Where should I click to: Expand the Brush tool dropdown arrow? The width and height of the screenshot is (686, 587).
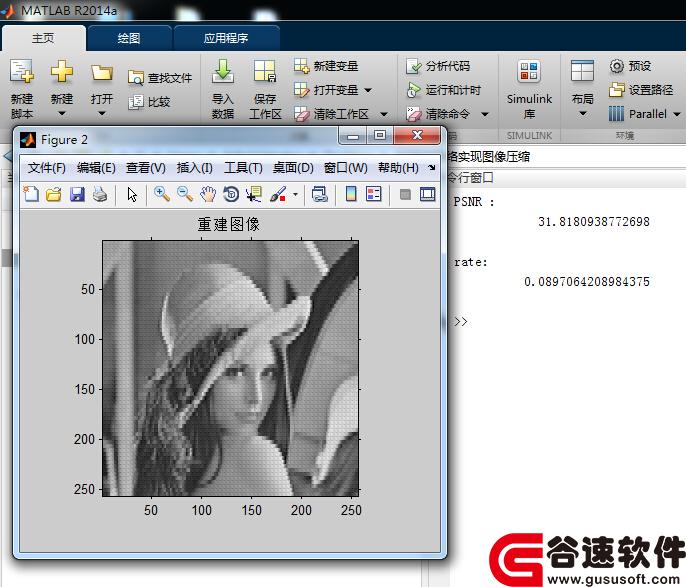(x=295, y=194)
